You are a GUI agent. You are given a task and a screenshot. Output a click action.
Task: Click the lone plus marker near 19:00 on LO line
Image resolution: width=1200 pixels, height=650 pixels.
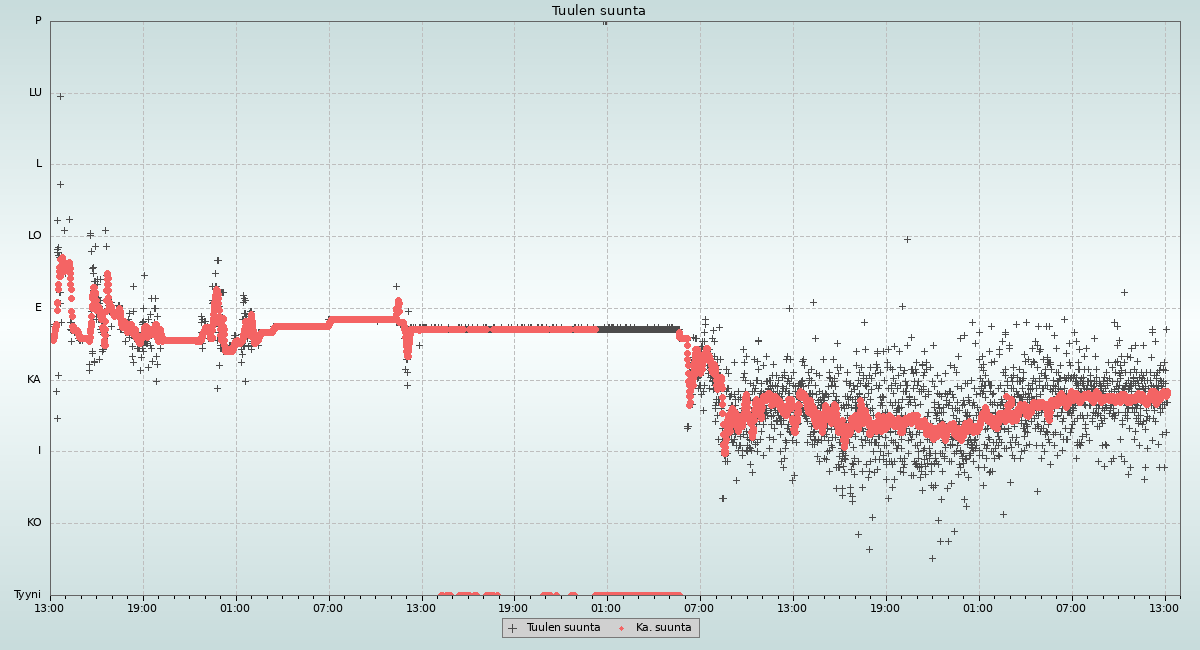(x=907, y=239)
